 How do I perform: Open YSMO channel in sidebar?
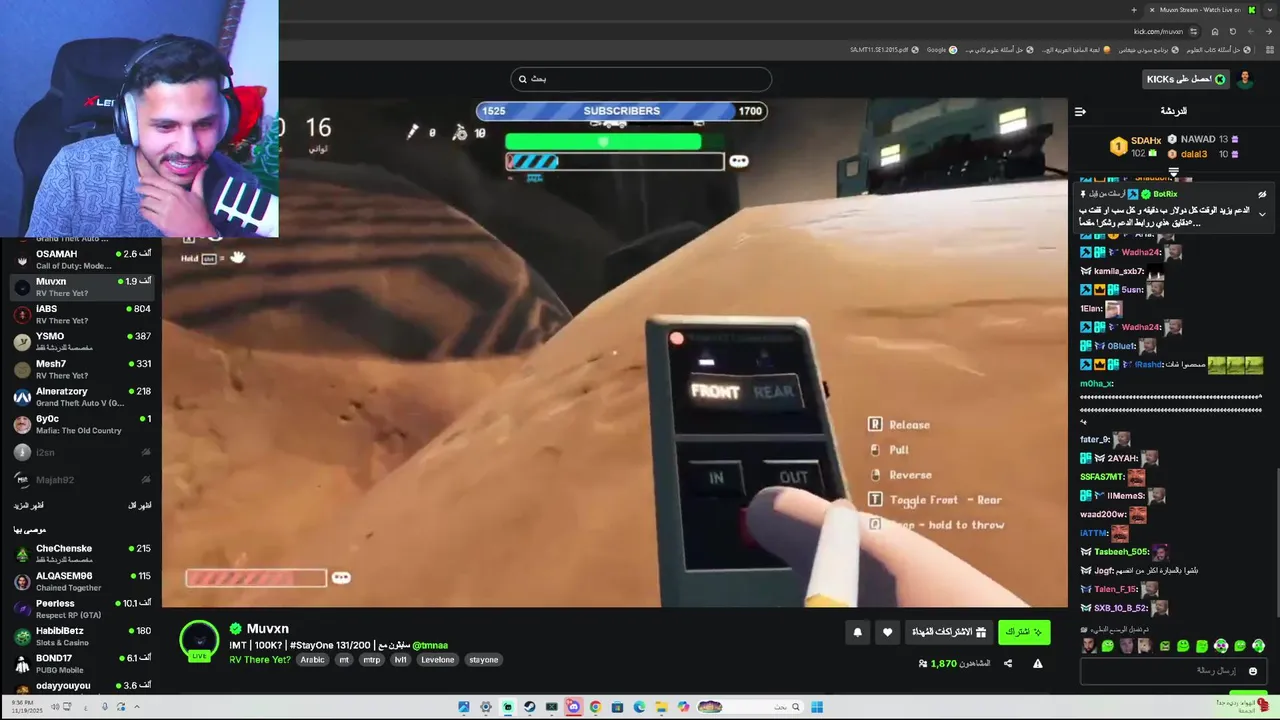[81, 341]
